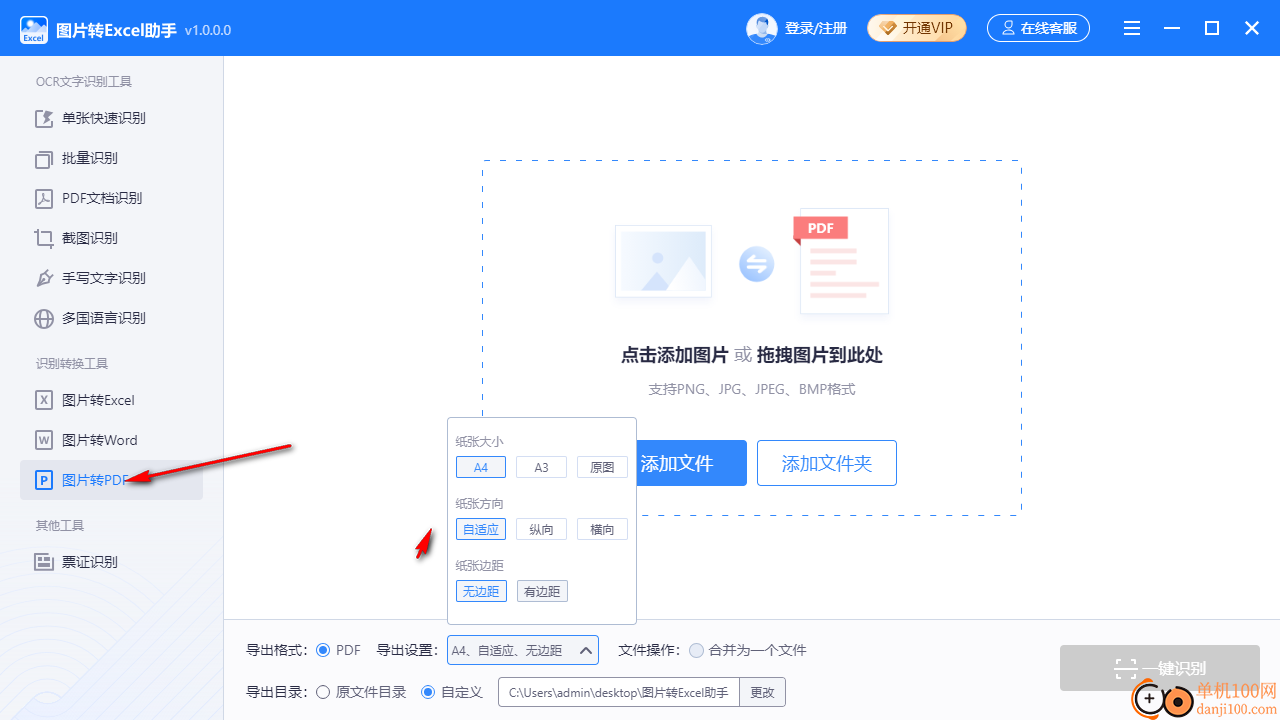The height and width of the screenshot is (720, 1280).
Task: Click the 支持PNG、JPG、JPEG、BMP格式 hint text
Action: click(752, 389)
